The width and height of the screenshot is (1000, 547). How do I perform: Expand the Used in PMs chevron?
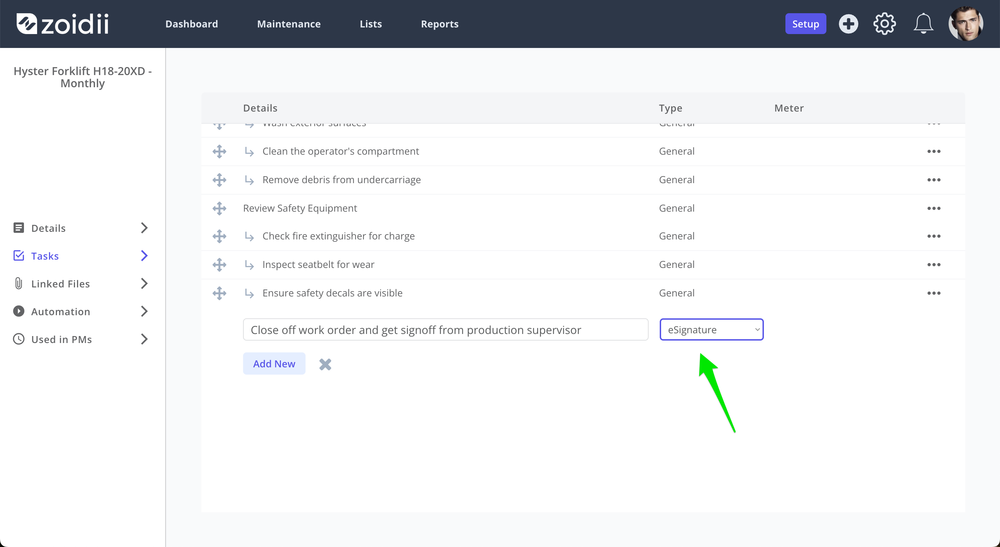pos(144,339)
